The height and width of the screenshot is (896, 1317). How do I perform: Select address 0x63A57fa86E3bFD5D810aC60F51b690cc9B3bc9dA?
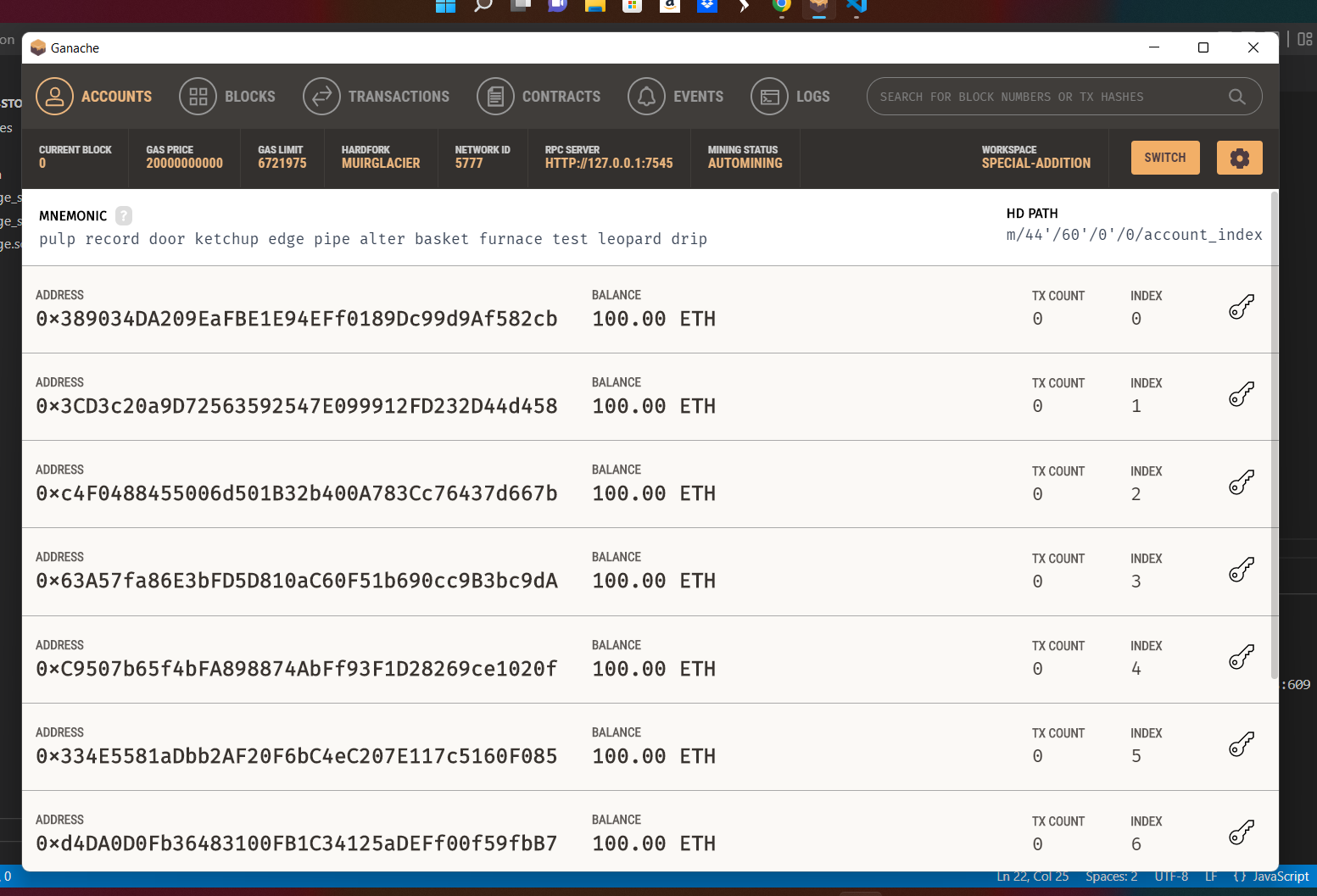coord(297,581)
